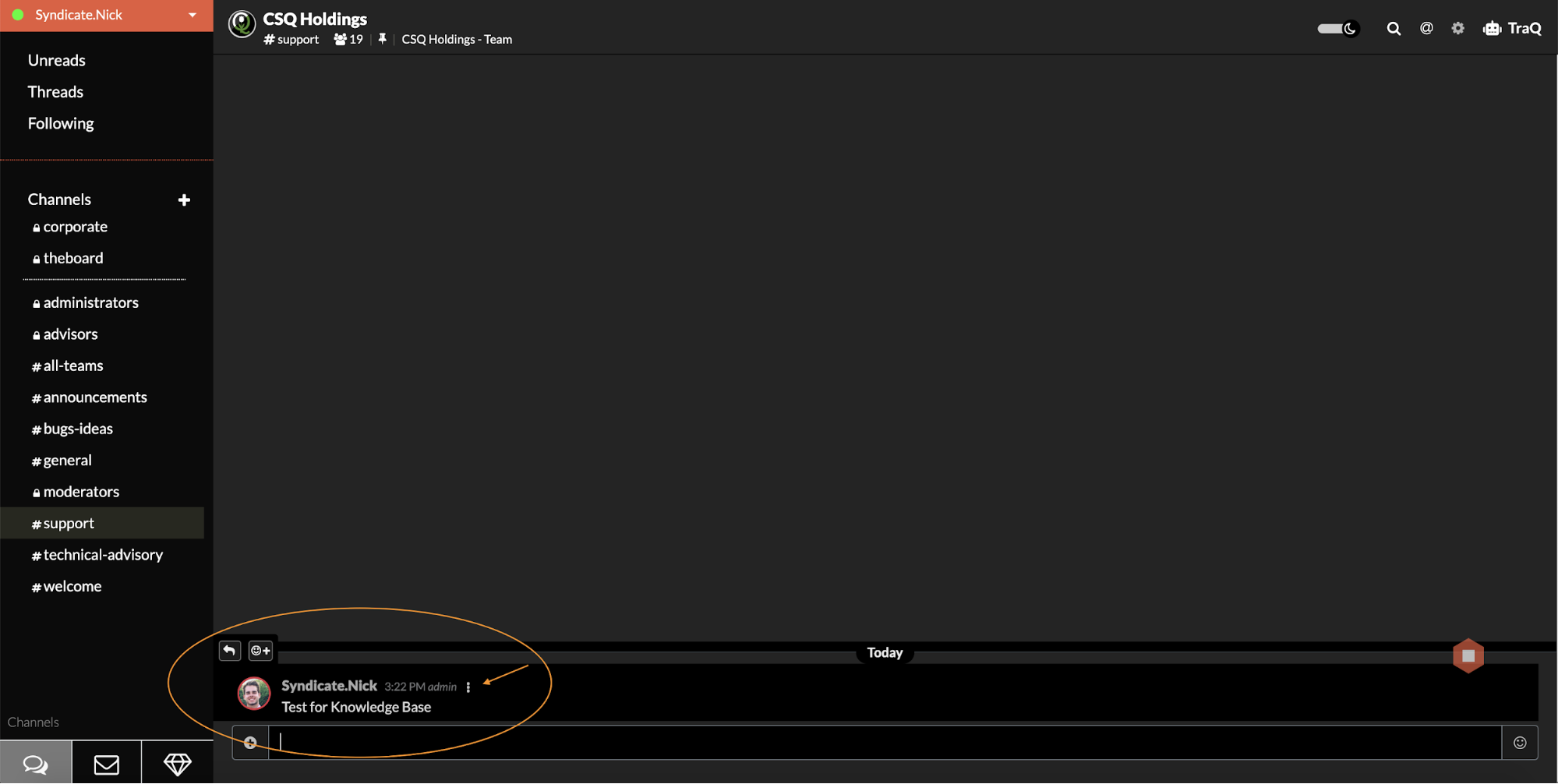
Task: Click the red hexagon stop button
Action: click(x=1468, y=655)
